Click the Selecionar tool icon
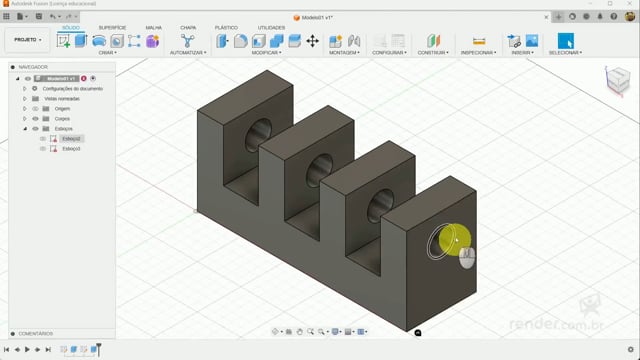Image resolution: width=640 pixels, height=360 pixels. pyautogui.click(x=566, y=41)
